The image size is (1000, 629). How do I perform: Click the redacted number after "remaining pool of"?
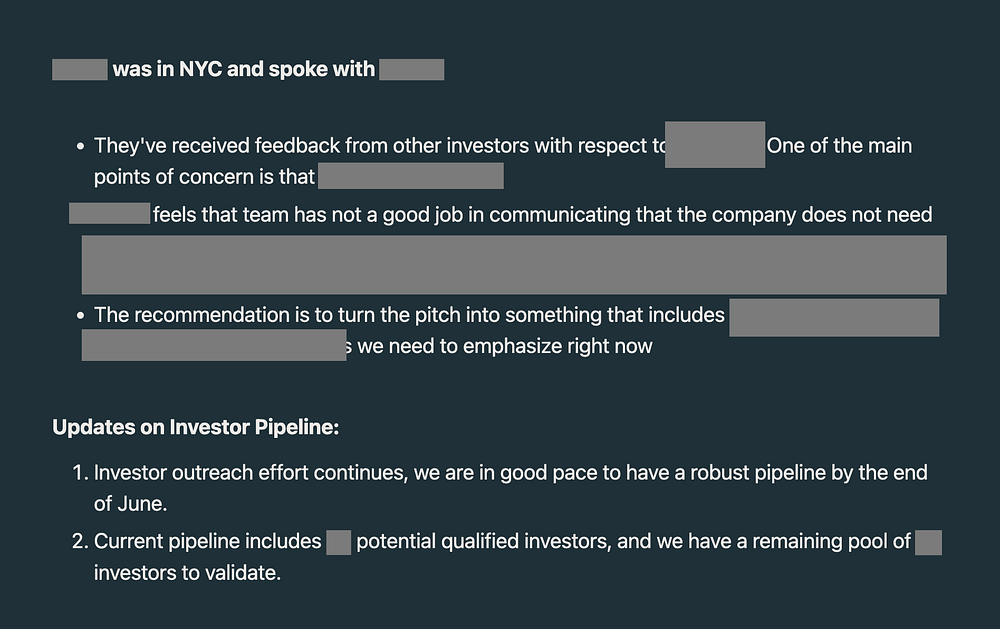click(x=928, y=543)
